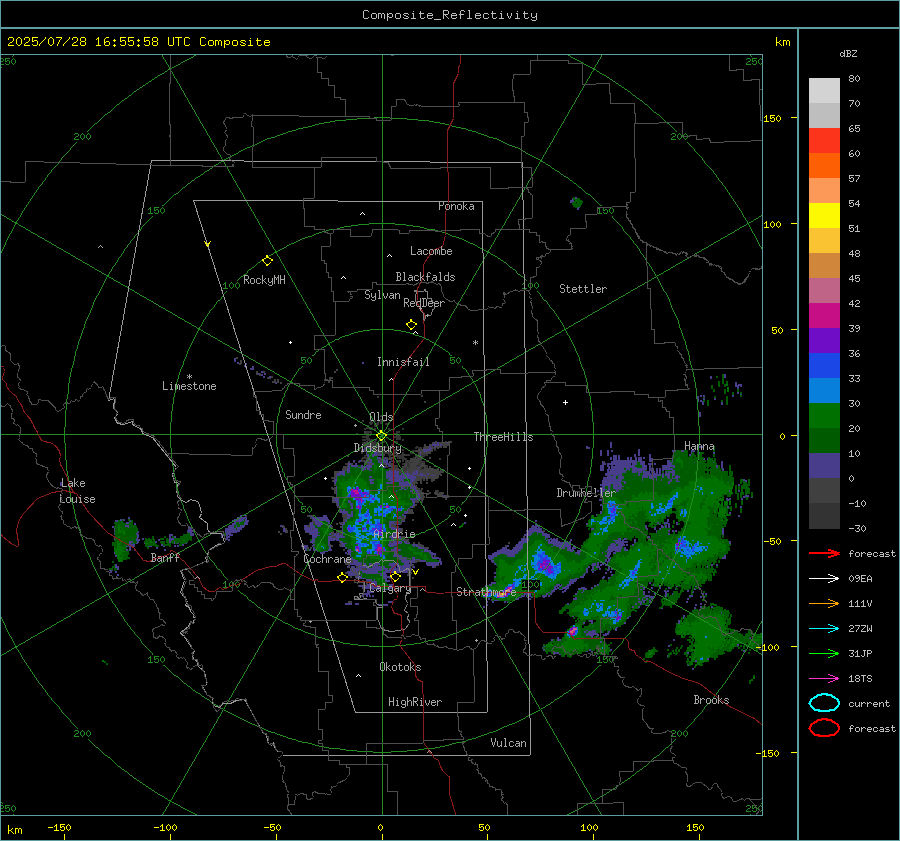Pick the yellow 51-54 dBZ swatch

[824, 216]
